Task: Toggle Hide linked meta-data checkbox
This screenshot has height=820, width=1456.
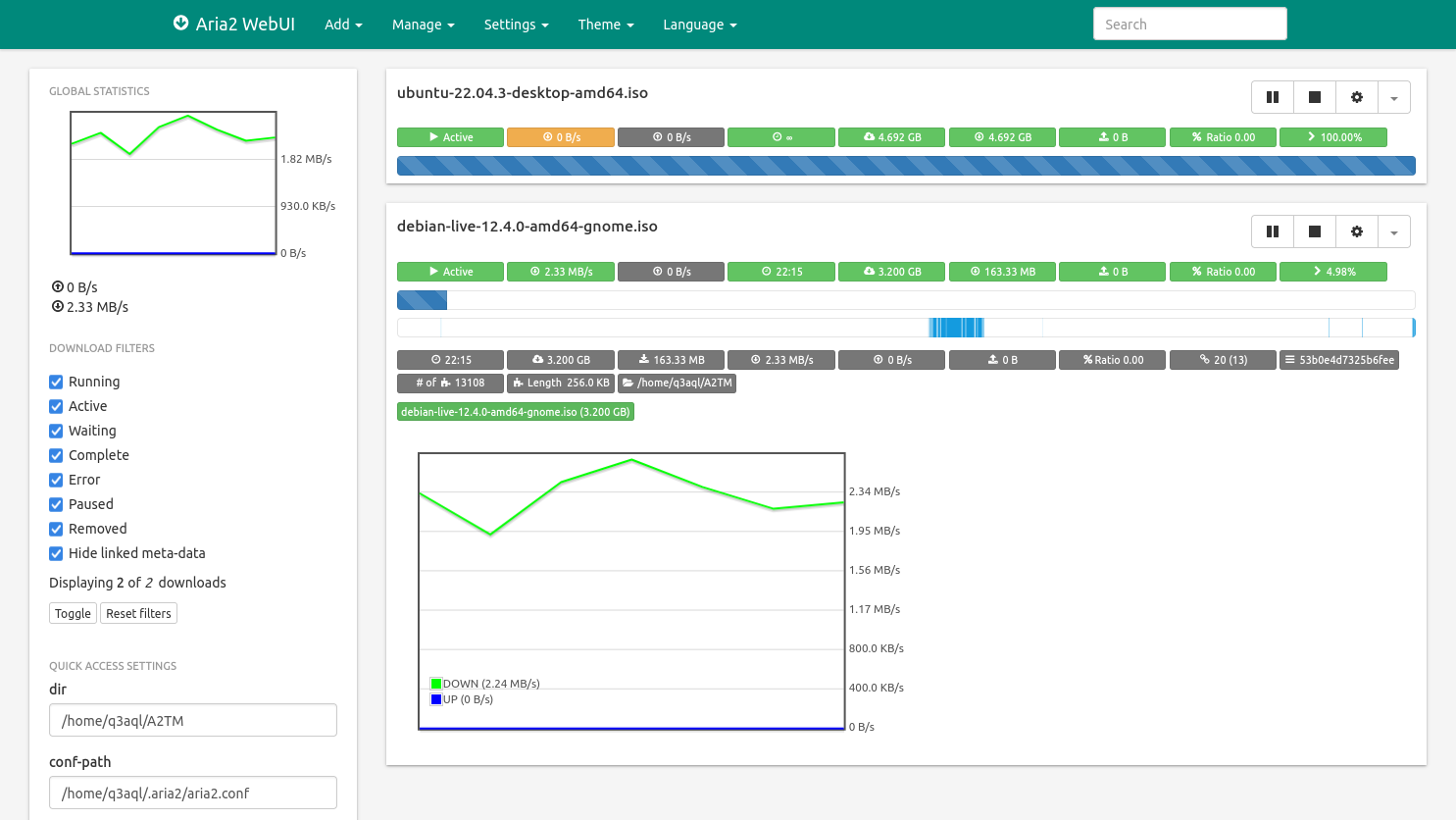Action: [x=56, y=553]
